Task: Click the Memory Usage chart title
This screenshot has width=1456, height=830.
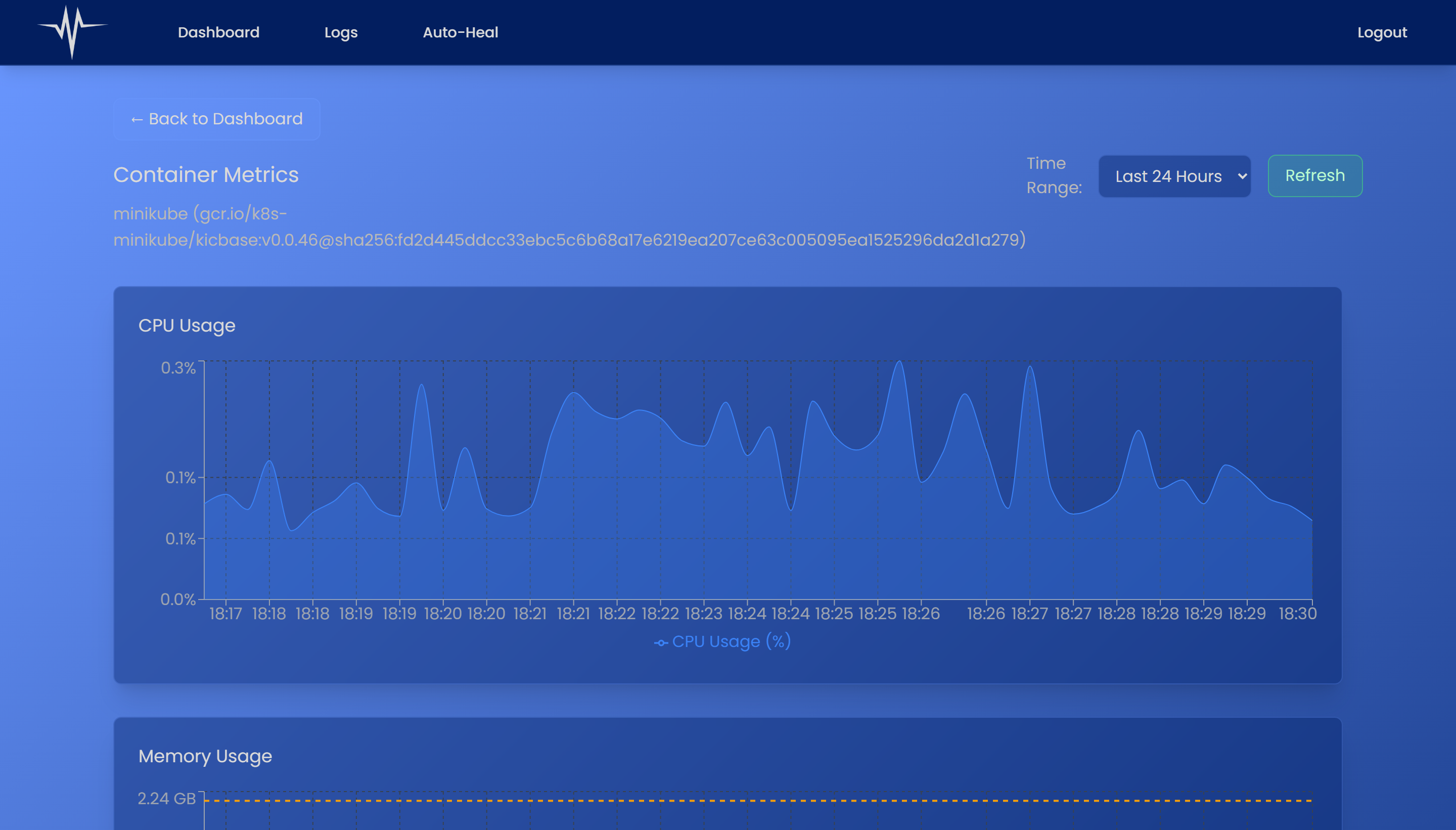Action: coord(205,756)
